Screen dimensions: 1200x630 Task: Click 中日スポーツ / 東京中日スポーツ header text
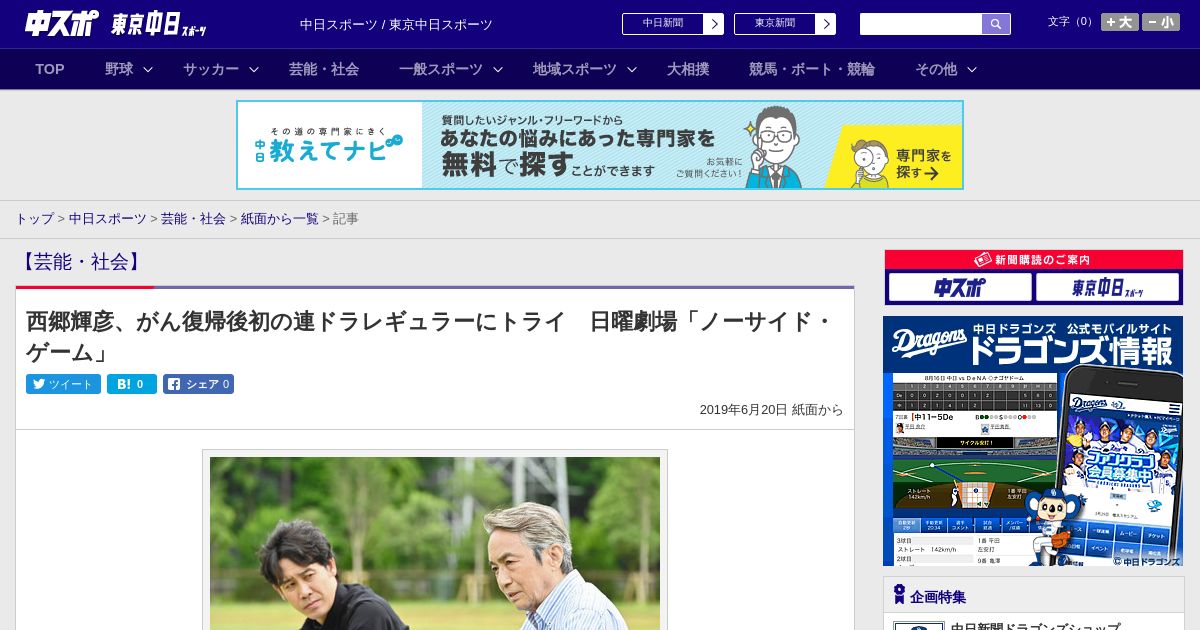click(396, 24)
